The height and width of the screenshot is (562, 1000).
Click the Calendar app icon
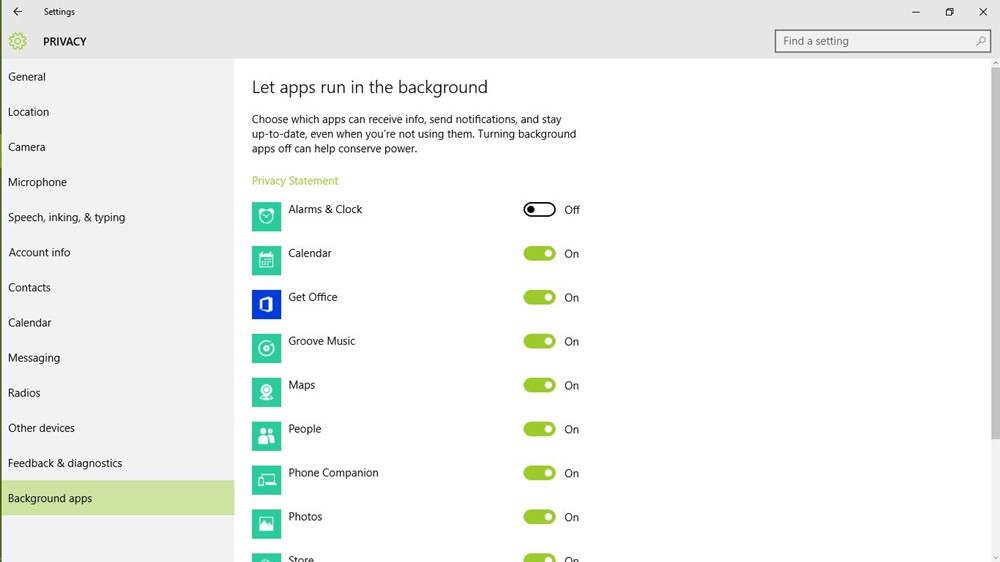pos(266,260)
